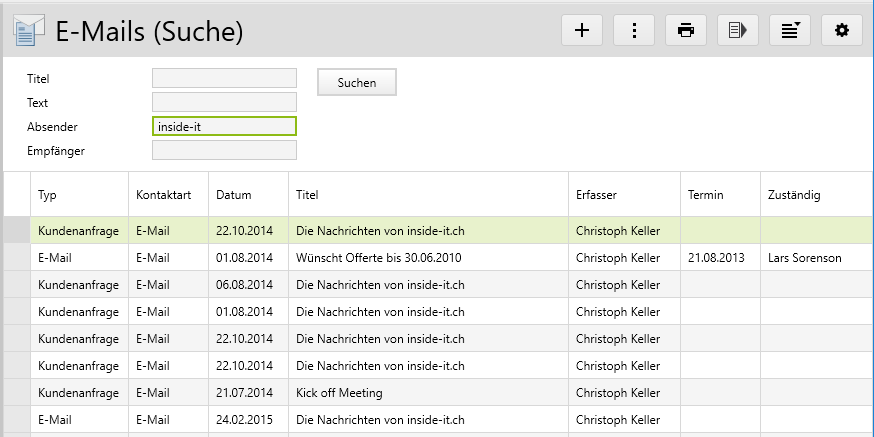Viewport: 874px width, 437px height.
Task: Click the plus icon to add email
Action: pos(582,30)
